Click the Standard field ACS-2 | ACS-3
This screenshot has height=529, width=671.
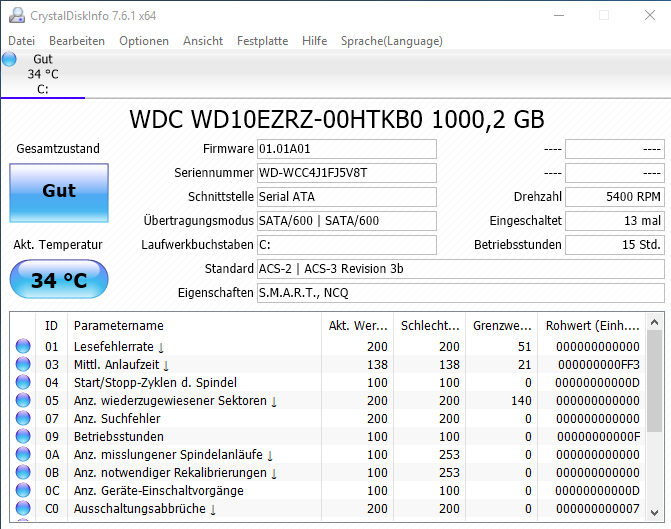coord(460,269)
